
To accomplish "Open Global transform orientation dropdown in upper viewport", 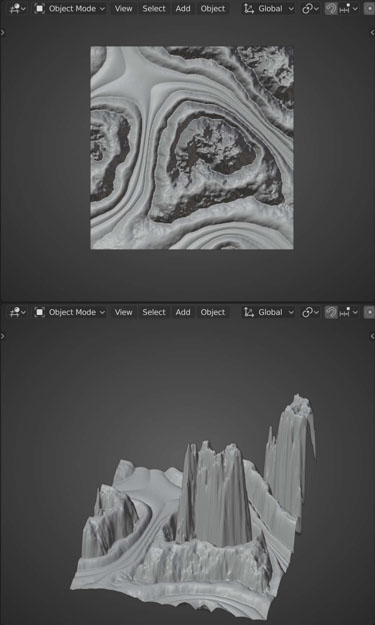I will point(269,8).
